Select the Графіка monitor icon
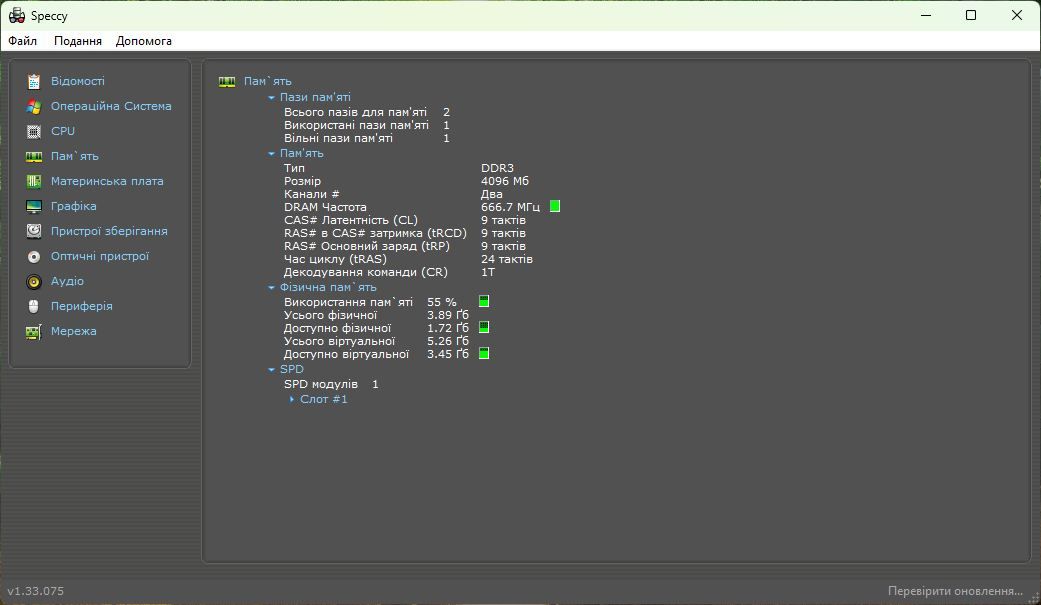Image resolution: width=1041 pixels, height=605 pixels. [x=34, y=207]
